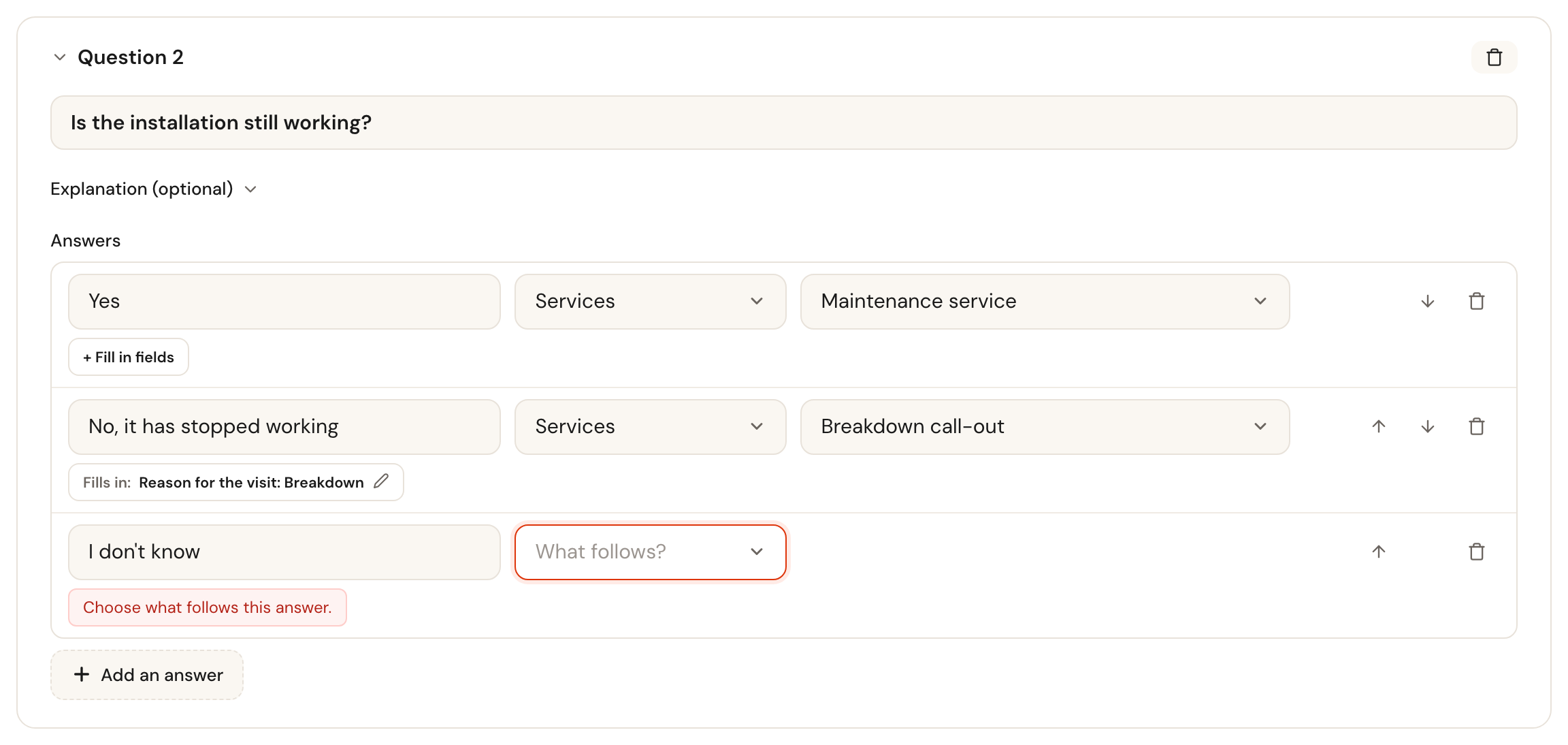The image size is (1568, 745).
Task: Delete Question 2 with the trash icon
Action: pos(1494,57)
